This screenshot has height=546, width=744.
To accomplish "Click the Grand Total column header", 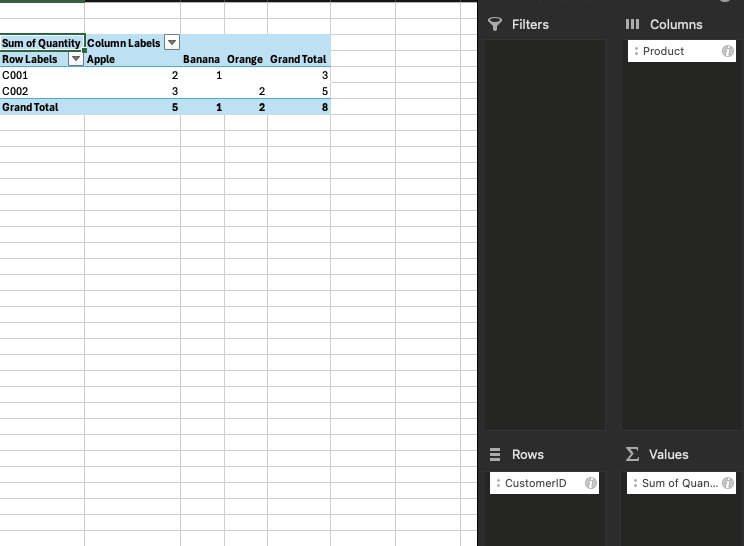I will (298, 59).
